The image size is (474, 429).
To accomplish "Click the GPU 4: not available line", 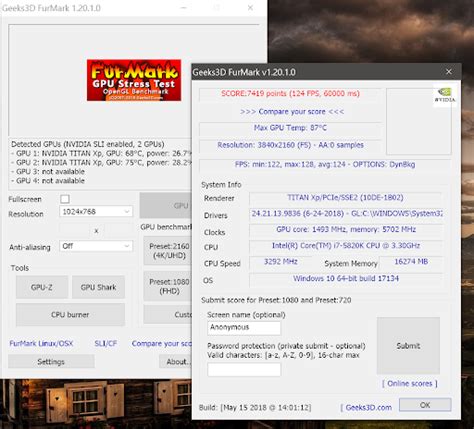I will coord(48,181).
